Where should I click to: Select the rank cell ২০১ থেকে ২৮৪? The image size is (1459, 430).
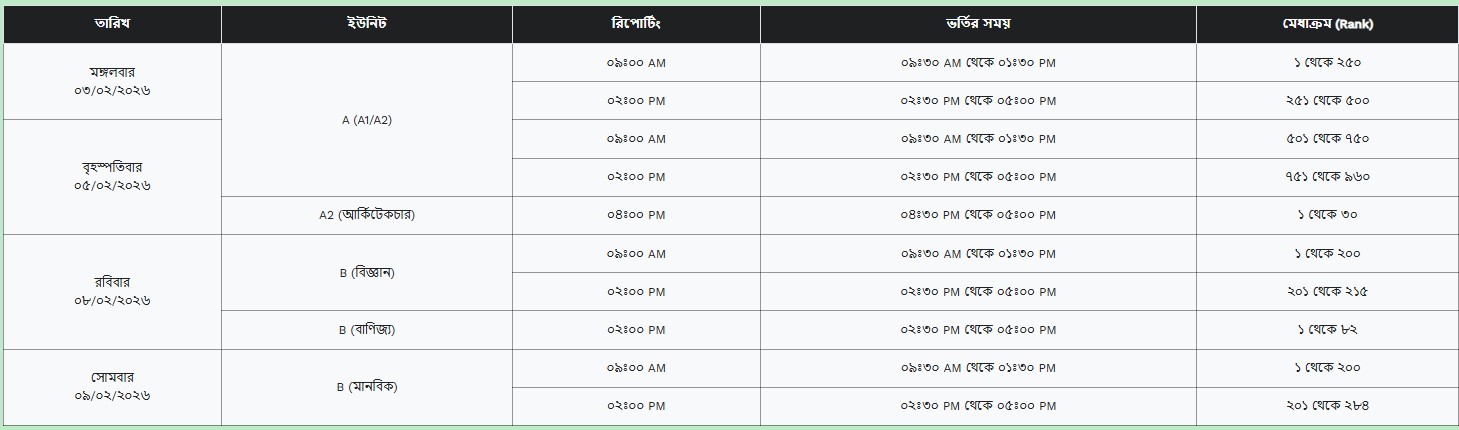pos(1326,406)
